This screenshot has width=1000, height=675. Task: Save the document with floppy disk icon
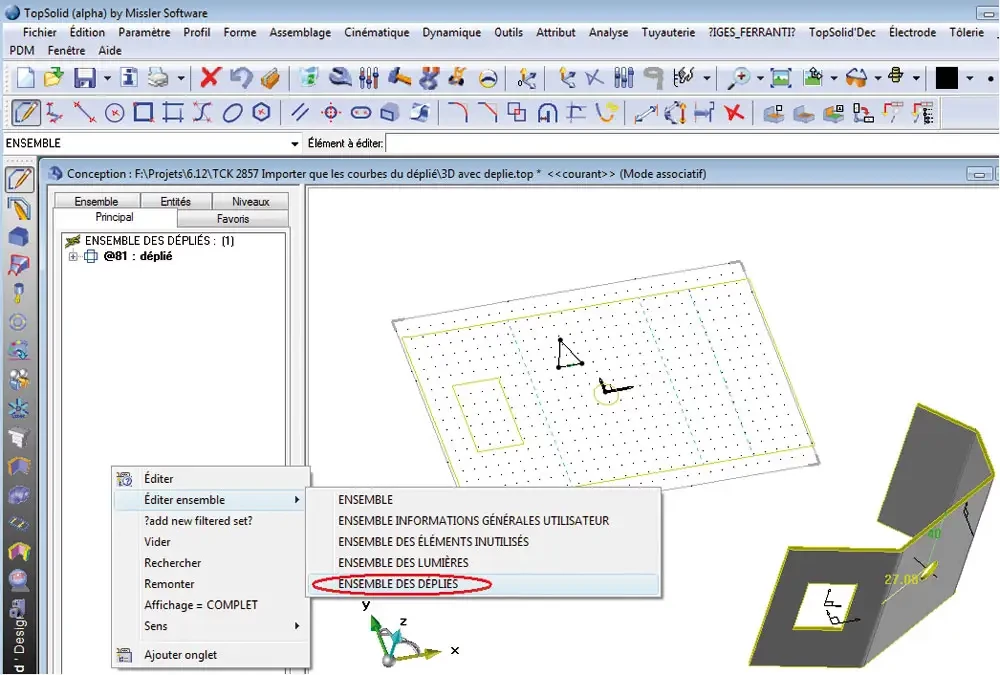point(84,78)
